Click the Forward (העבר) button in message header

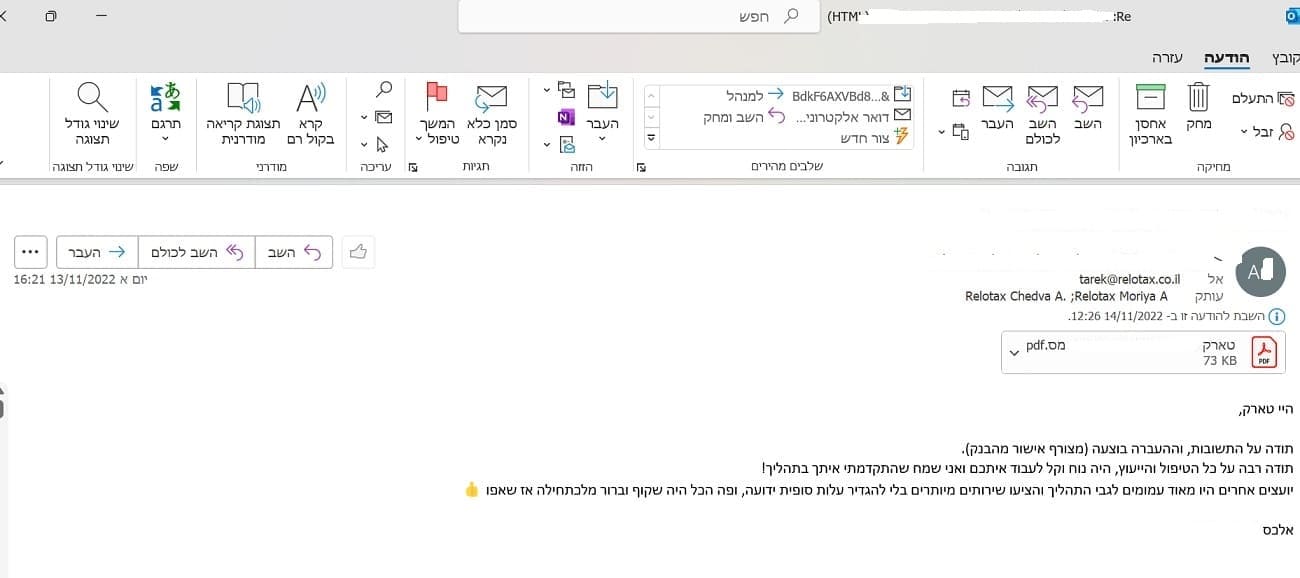[x=97, y=253]
